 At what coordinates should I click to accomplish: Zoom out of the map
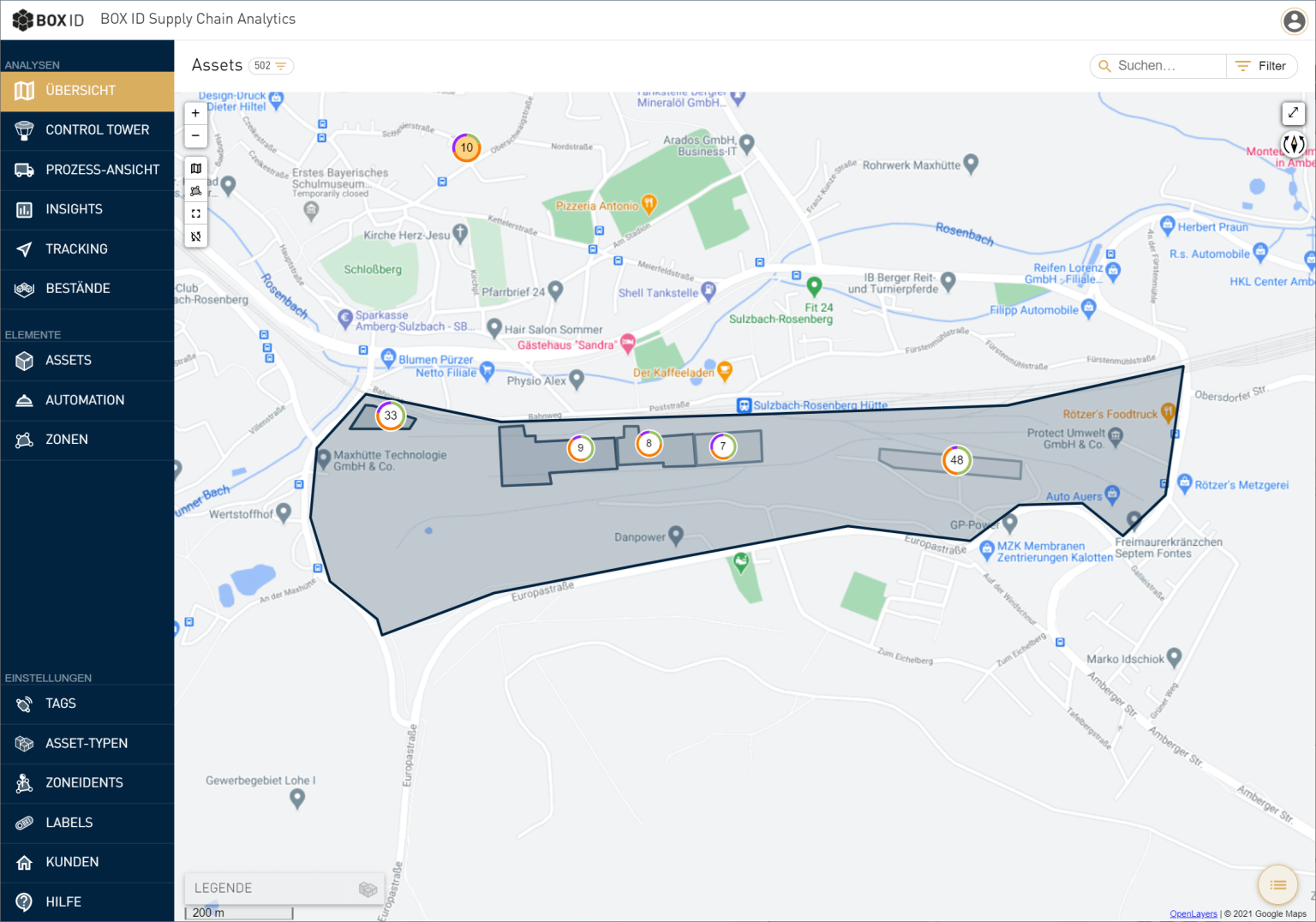pyautogui.click(x=195, y=135)
